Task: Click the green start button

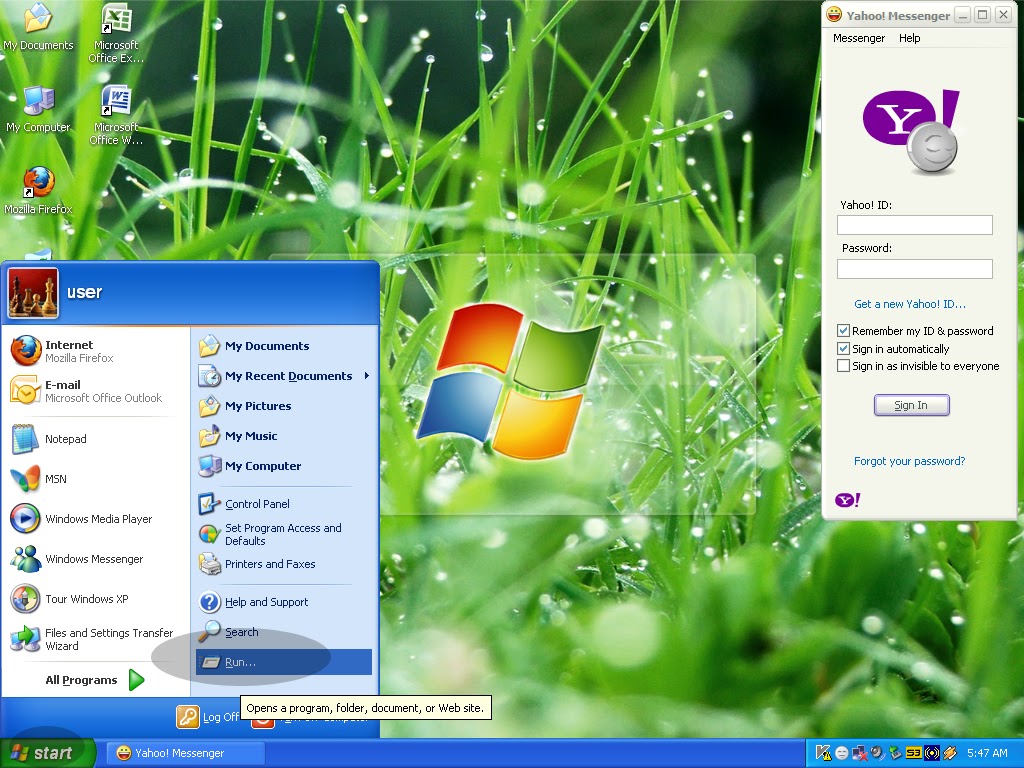Action: click(47, 753)
